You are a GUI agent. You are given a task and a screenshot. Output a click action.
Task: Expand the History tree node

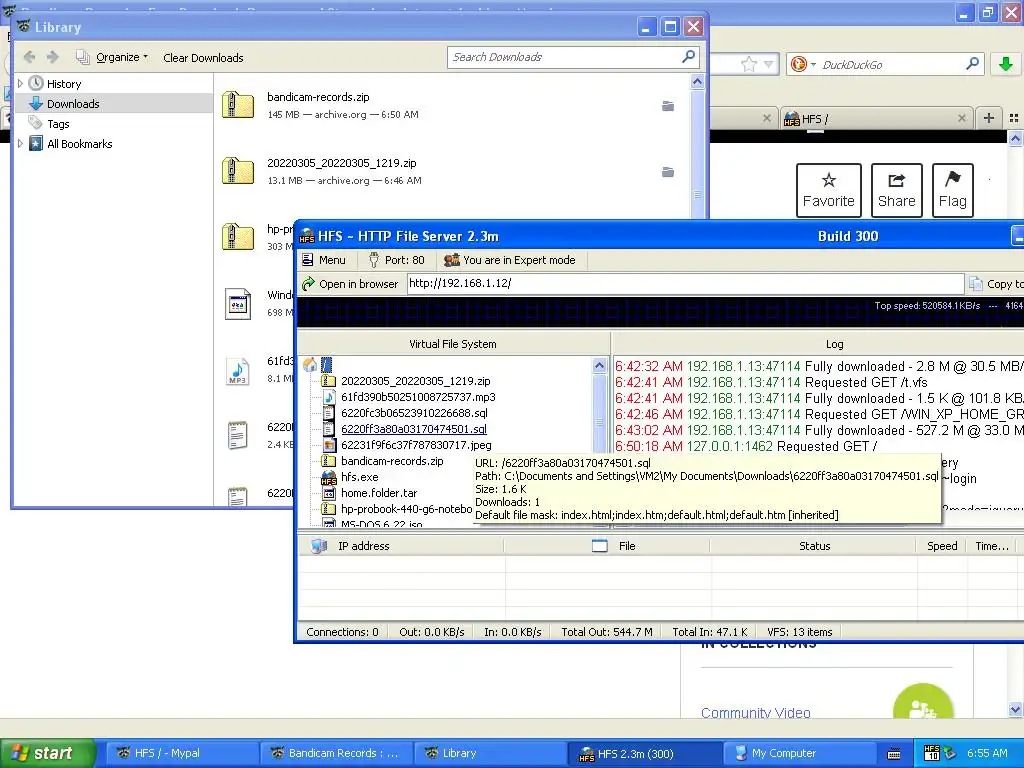click(x=20, y=84)
